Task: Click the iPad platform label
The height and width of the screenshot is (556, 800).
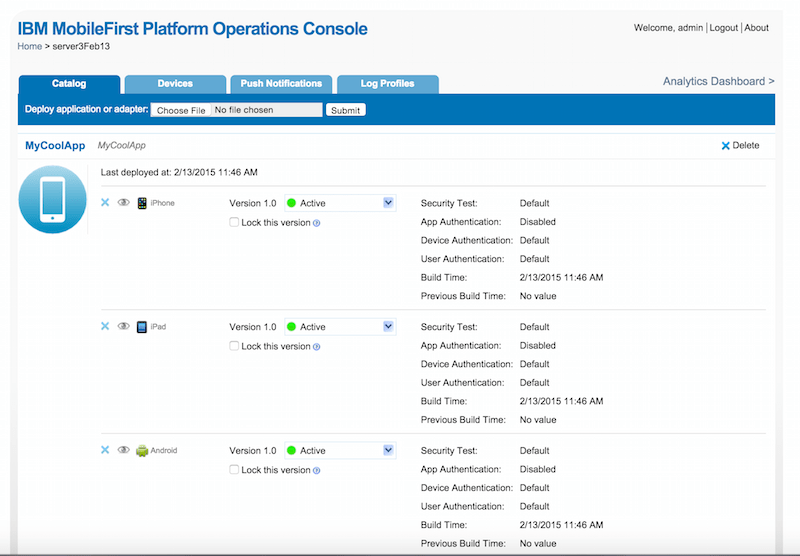Action: (158, 326)
